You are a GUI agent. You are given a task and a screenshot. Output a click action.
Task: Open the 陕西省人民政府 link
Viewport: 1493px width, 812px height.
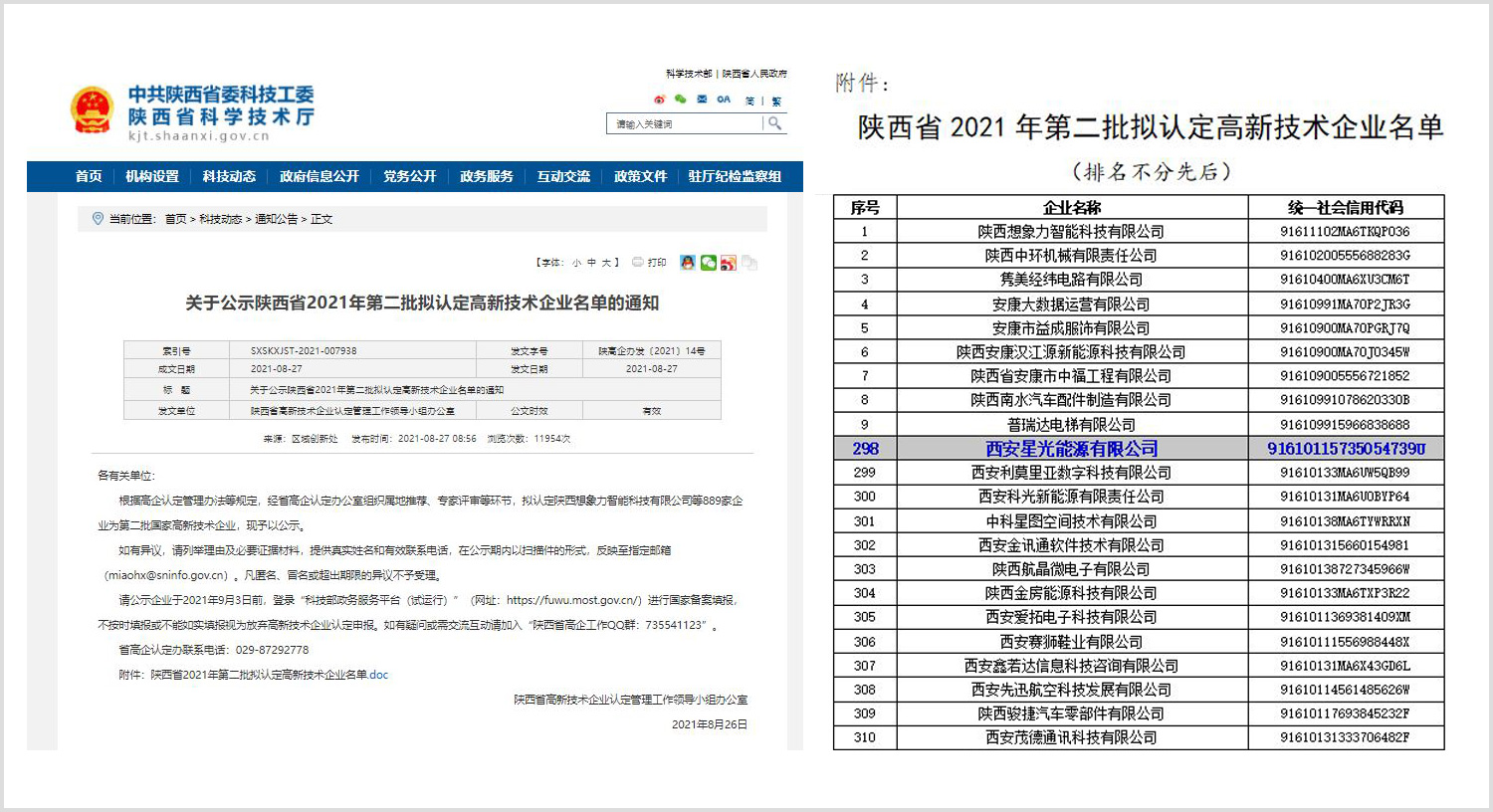pos(754,74)
